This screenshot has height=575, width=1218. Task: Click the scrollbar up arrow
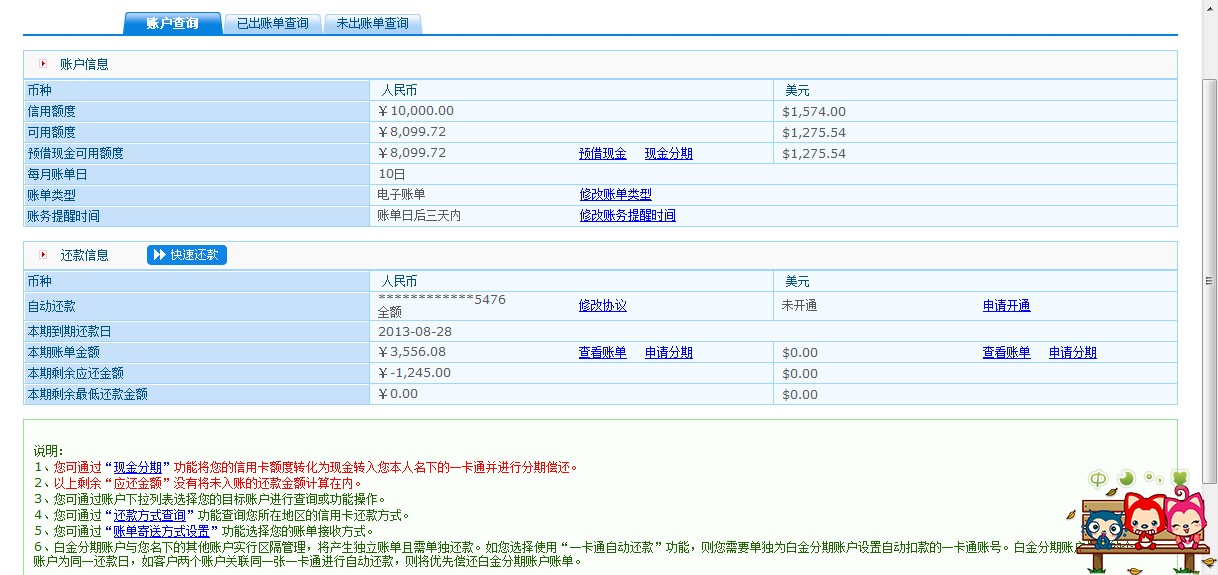[x=1209, y=8]
